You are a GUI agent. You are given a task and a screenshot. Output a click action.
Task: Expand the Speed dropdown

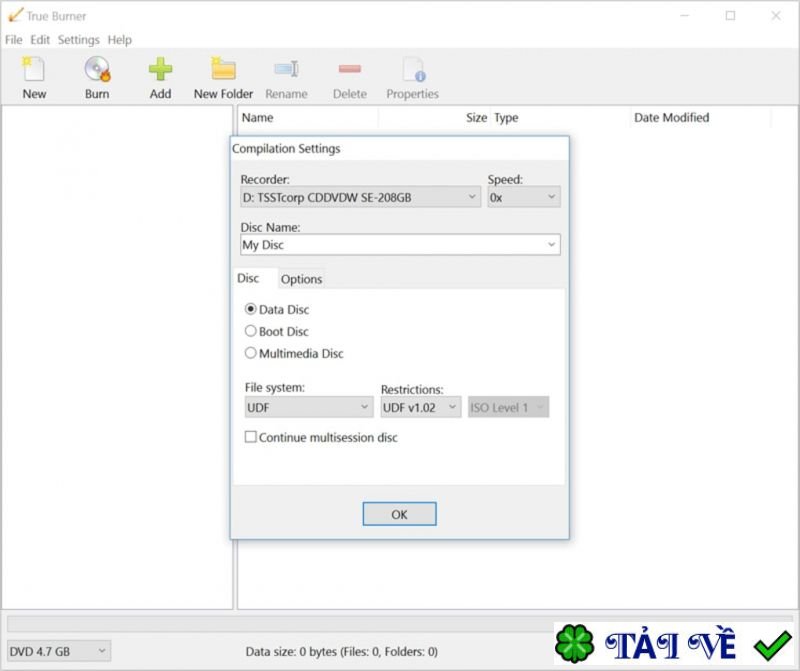(x=524, y=197)
